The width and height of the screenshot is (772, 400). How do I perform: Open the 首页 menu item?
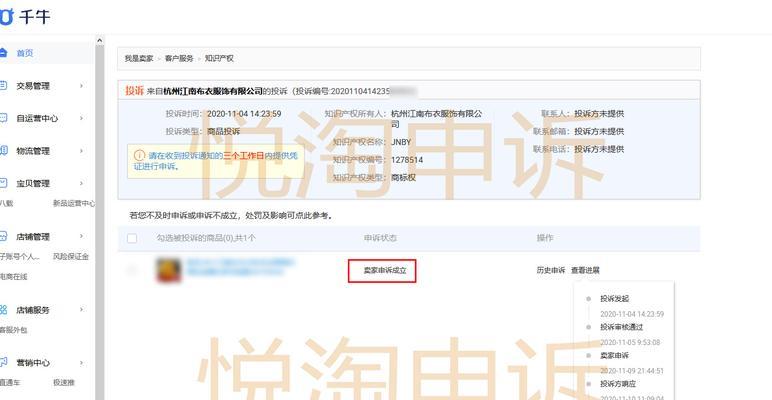(x=25, y=53)
